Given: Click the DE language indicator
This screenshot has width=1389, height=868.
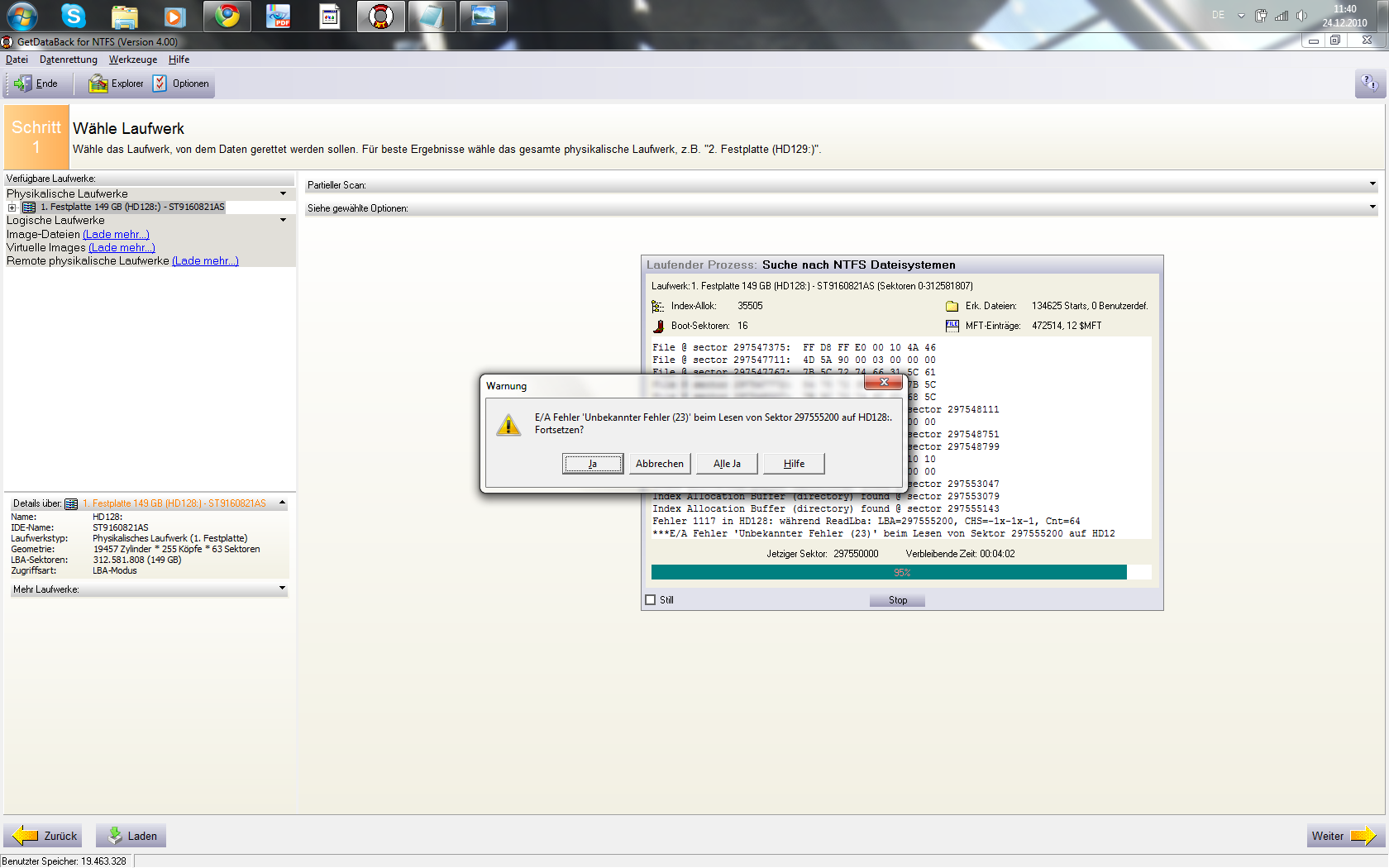Looking at the screenshot, I should [x=1218, y=16].
